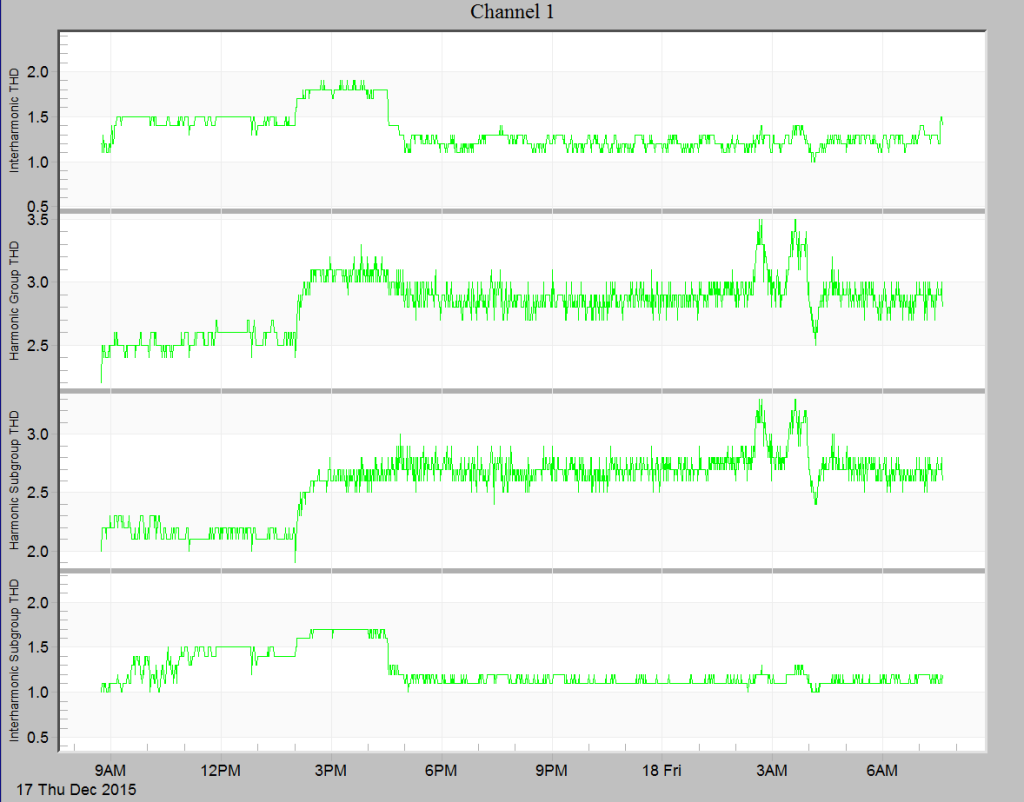Image resolution: width=1024 pixels, height=802 pixels.
Task: Click the divider between top two plots
Action: tap(511, 210)
